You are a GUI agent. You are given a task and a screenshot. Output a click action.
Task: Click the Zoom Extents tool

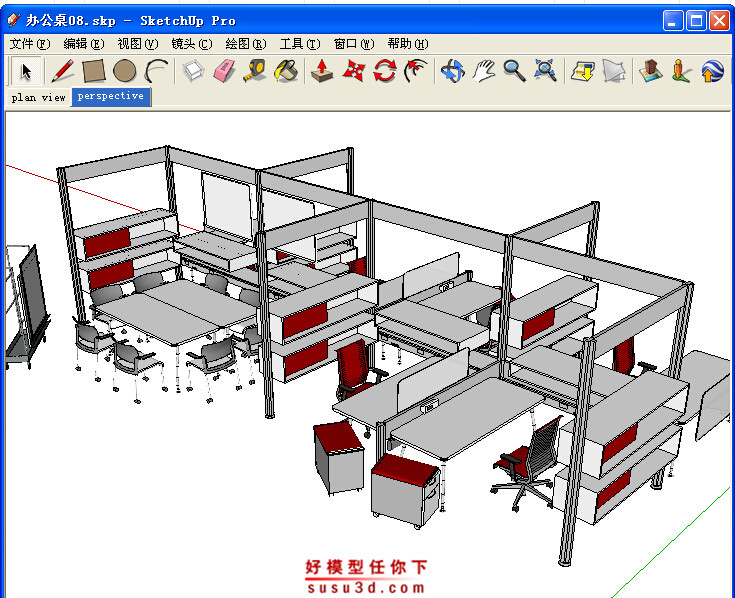click(x=546, y=71)
